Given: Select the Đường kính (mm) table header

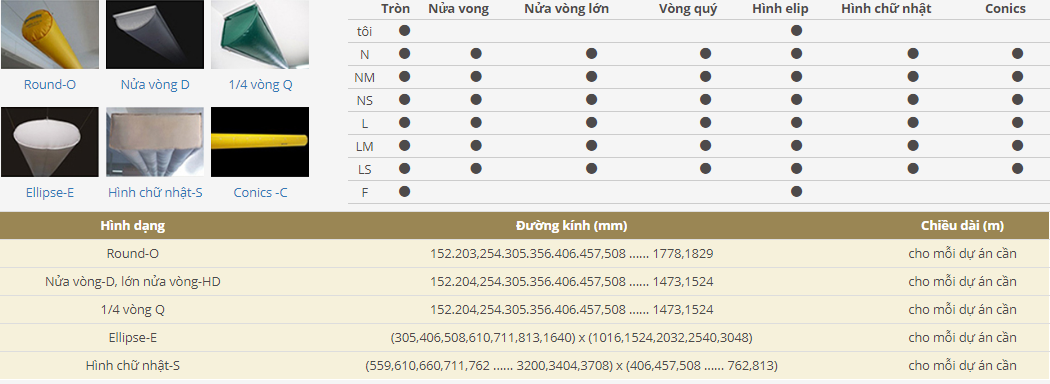Looking at the screenshot, I should click(571, 226).
